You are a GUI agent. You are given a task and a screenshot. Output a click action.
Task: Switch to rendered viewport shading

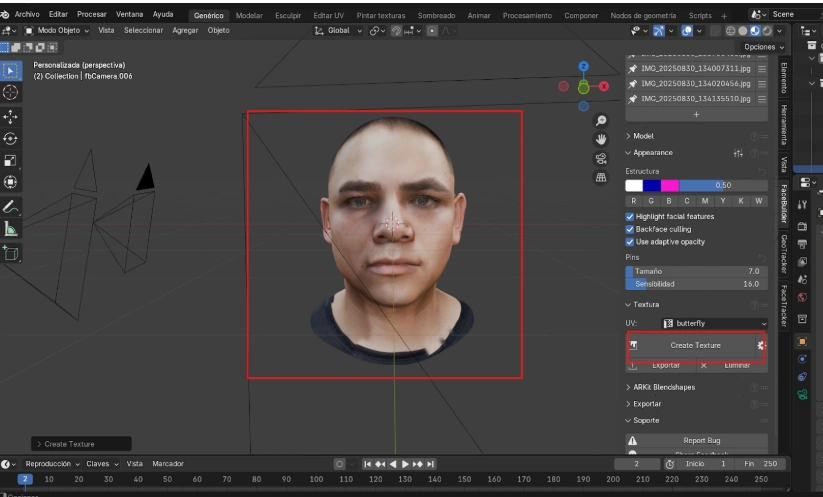[767, 31]
